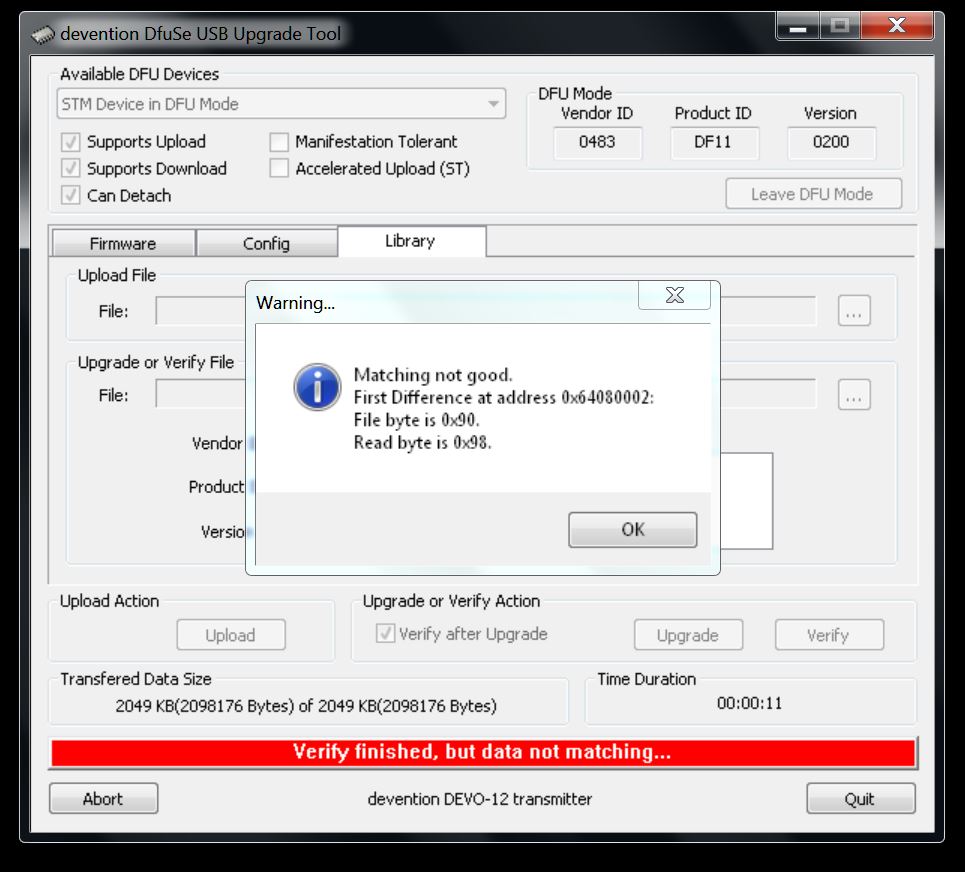Close the Warning dialog with X
The width and height of the screenshot is (965, 872).
[x=675, y=295]
